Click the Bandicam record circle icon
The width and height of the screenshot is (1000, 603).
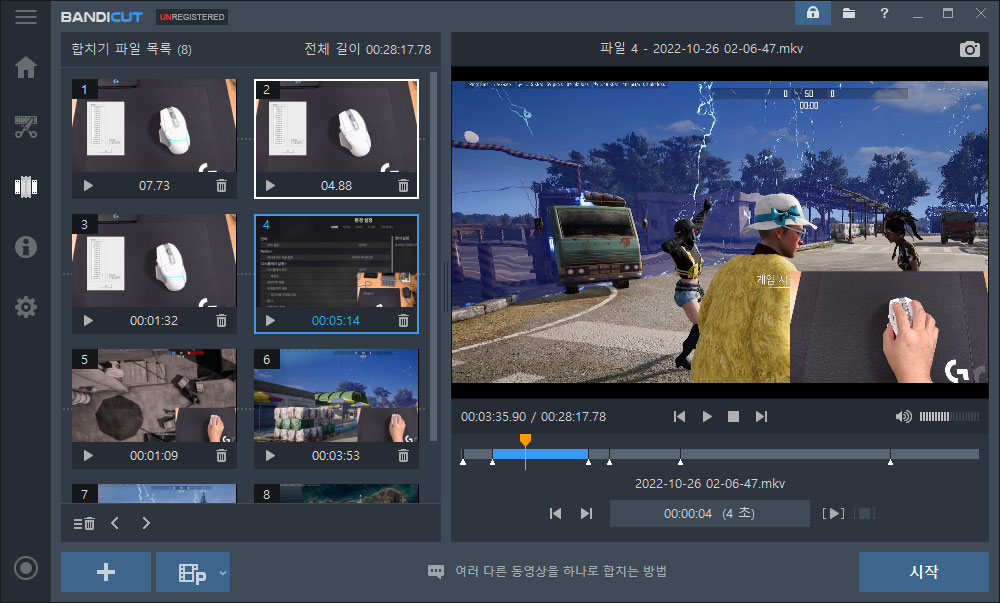point(26,568)
